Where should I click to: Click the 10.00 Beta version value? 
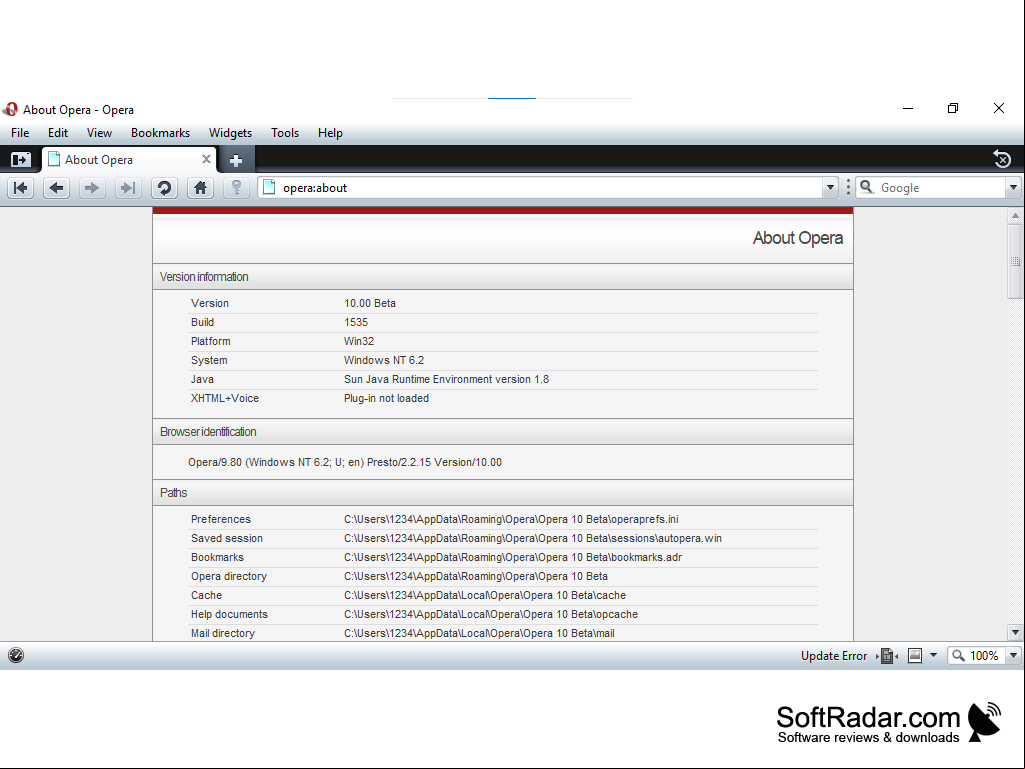coord(370,303)
